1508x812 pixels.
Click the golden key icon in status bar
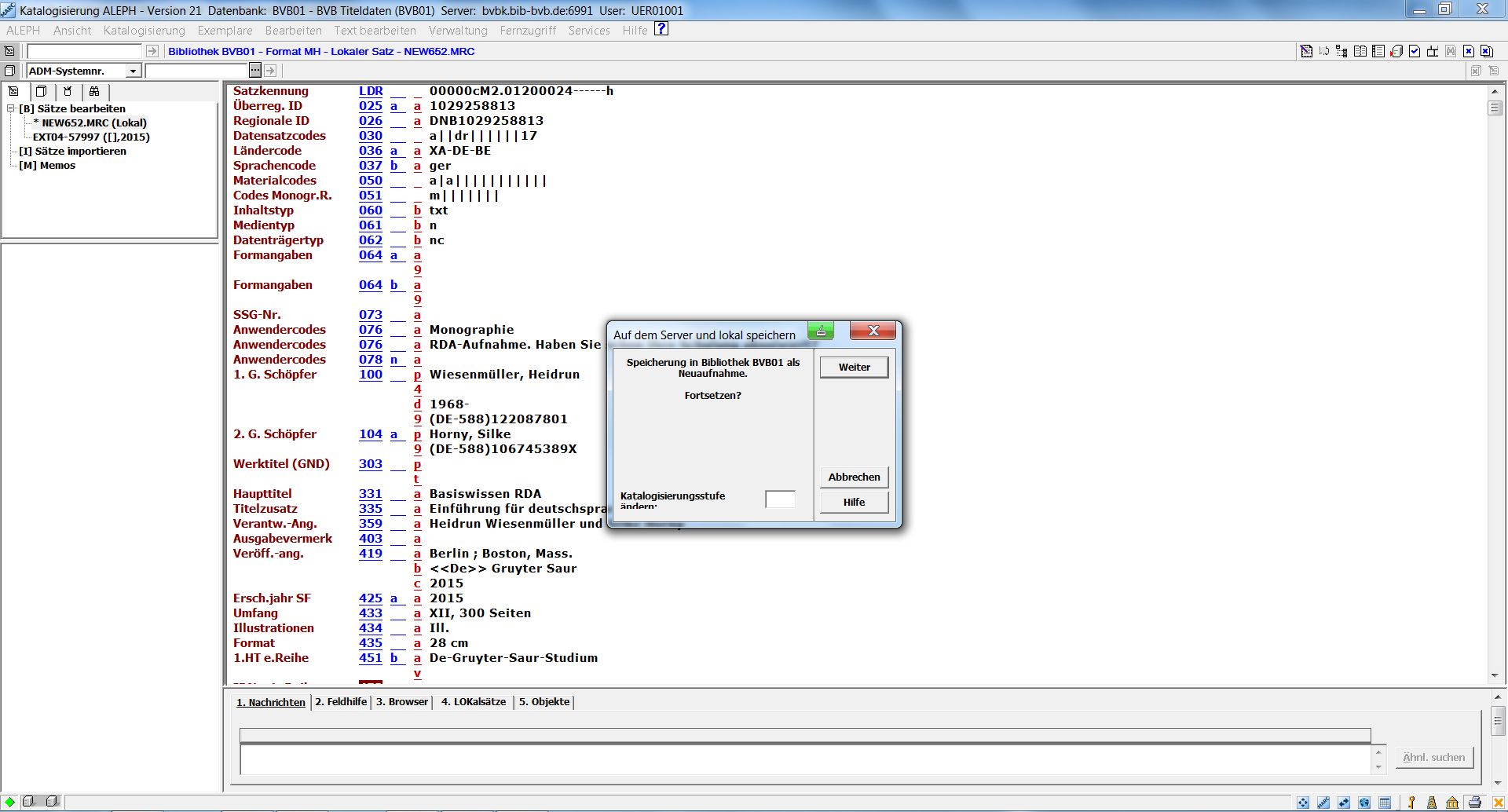[1411, 803]
